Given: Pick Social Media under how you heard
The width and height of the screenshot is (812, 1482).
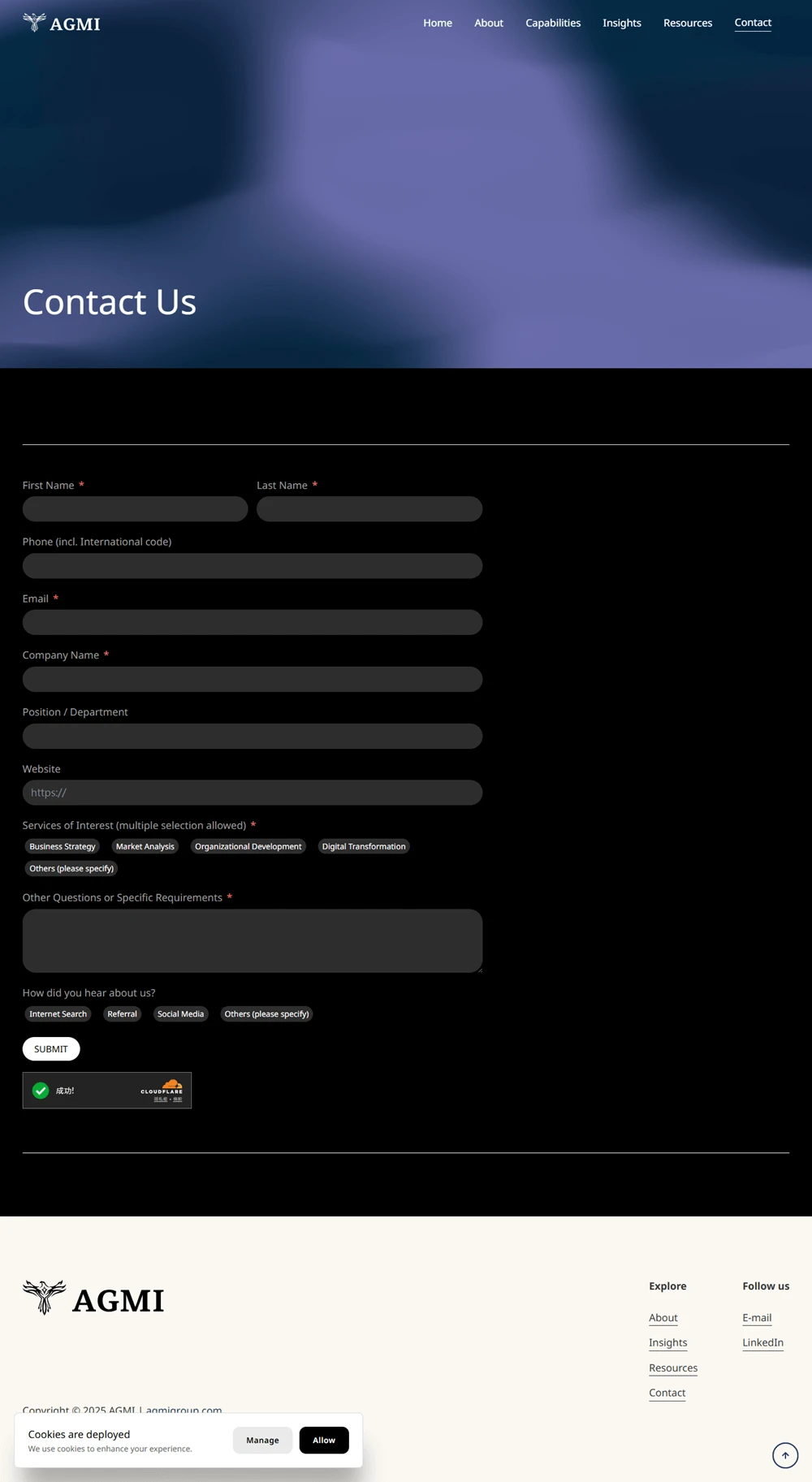Looking at the screenshot, I should pos(180,1013).
